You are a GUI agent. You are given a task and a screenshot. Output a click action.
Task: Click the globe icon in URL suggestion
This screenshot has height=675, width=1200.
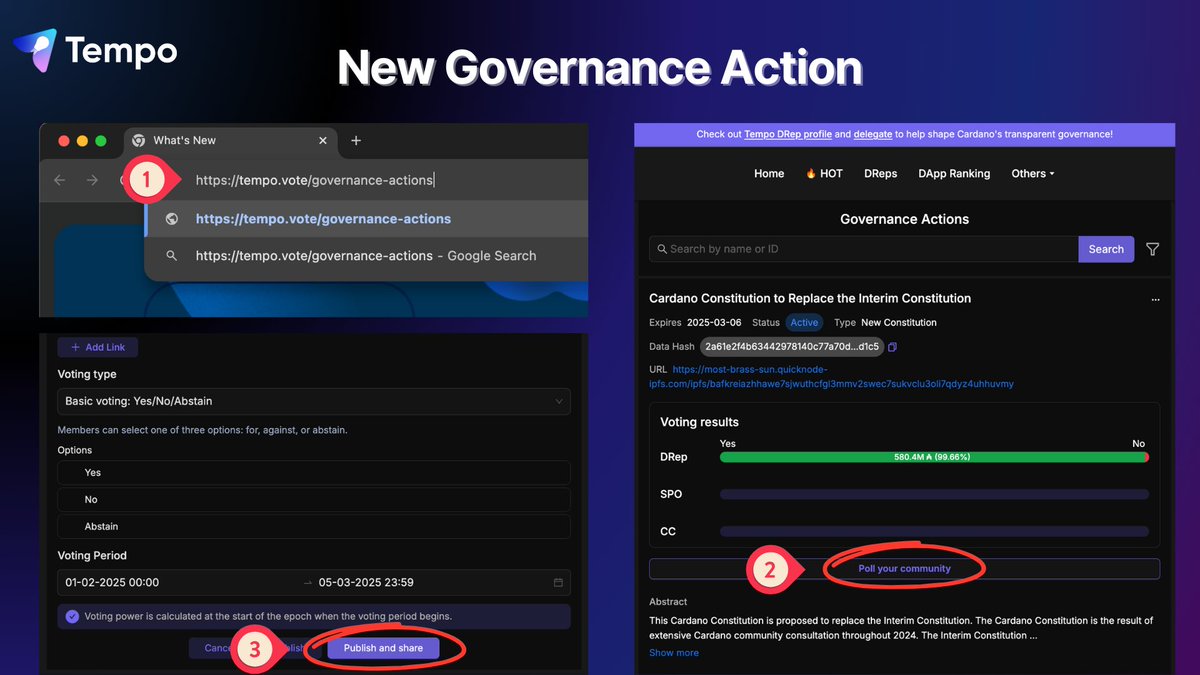click(x=172, y=219)
